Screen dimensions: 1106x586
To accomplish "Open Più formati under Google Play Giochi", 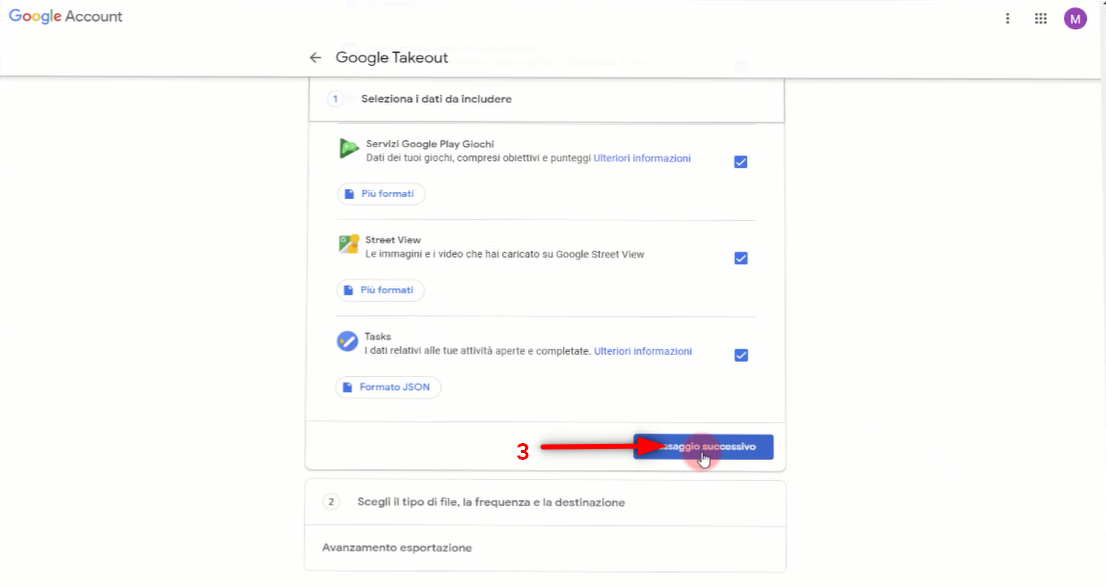I will pos(381,194).
